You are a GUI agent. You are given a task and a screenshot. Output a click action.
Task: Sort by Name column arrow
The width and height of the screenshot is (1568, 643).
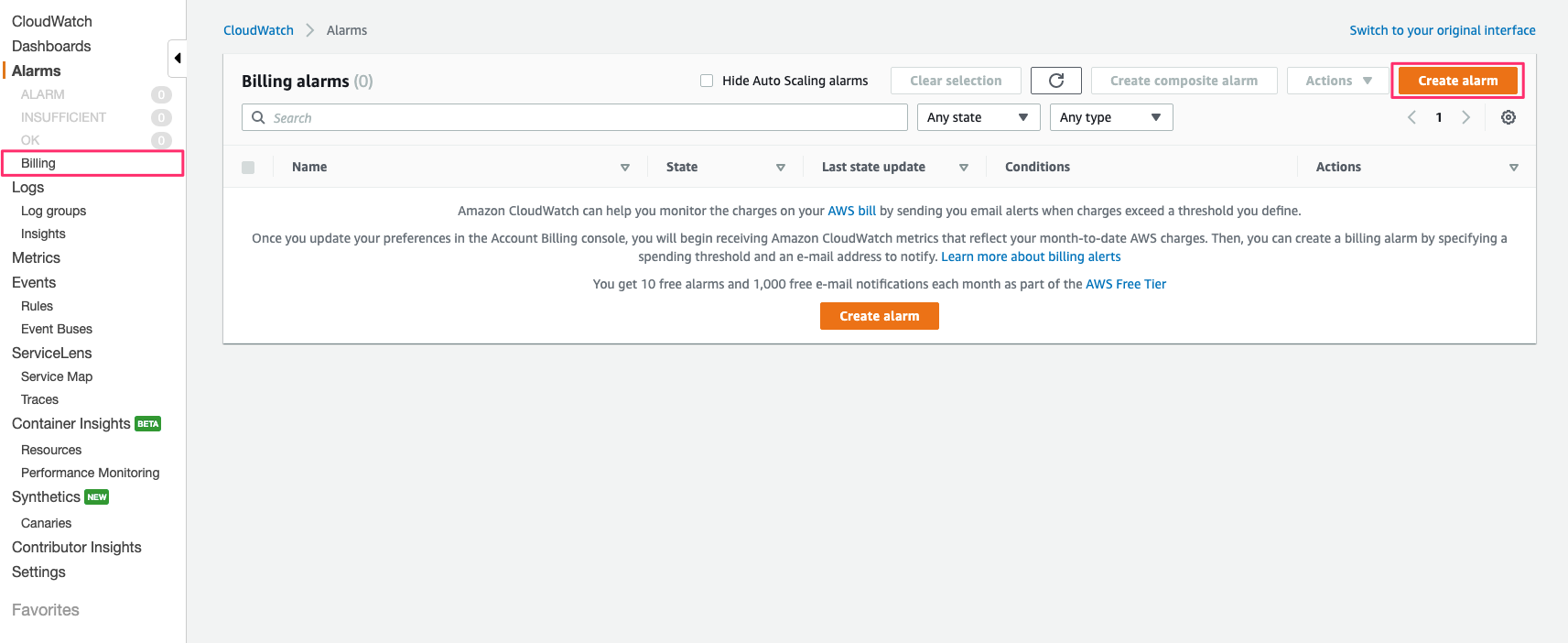625,168
